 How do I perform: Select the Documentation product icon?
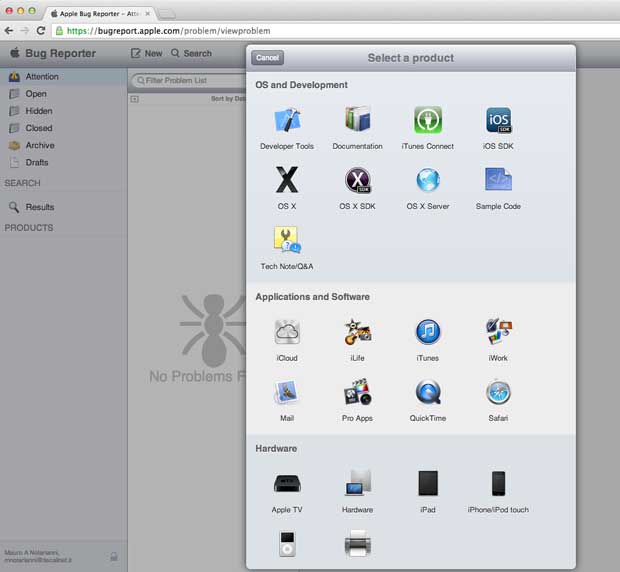click(357, 119)
